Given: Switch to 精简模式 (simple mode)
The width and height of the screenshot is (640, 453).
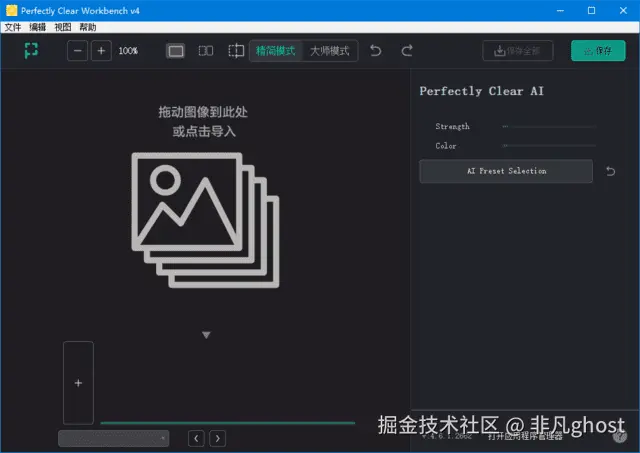Looking at the screenshot, I should pyautogui.click(x=276, y=51).
